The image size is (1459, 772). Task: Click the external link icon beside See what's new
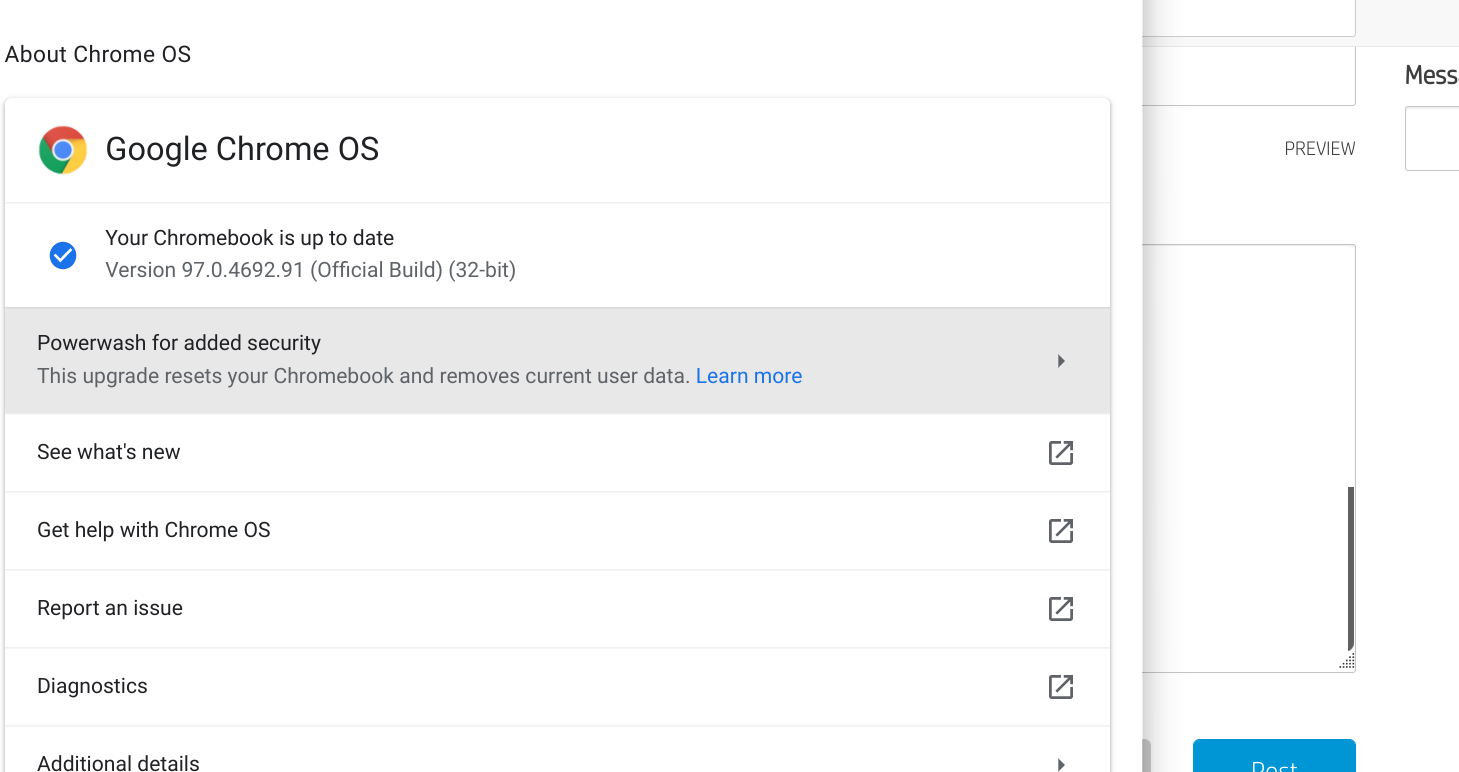coord(1060,453)
